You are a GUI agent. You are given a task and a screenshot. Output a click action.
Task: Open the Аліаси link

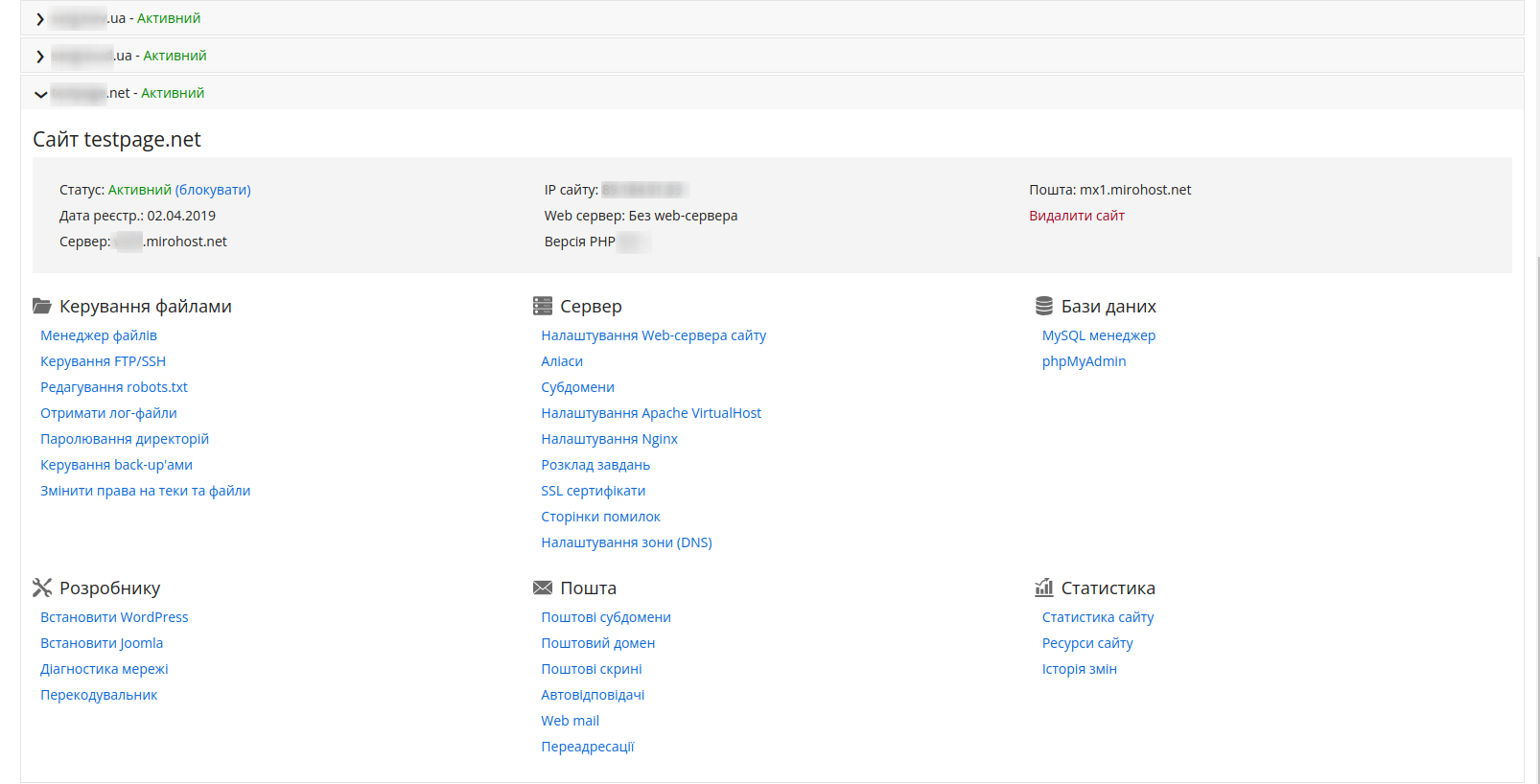[562, 361]
